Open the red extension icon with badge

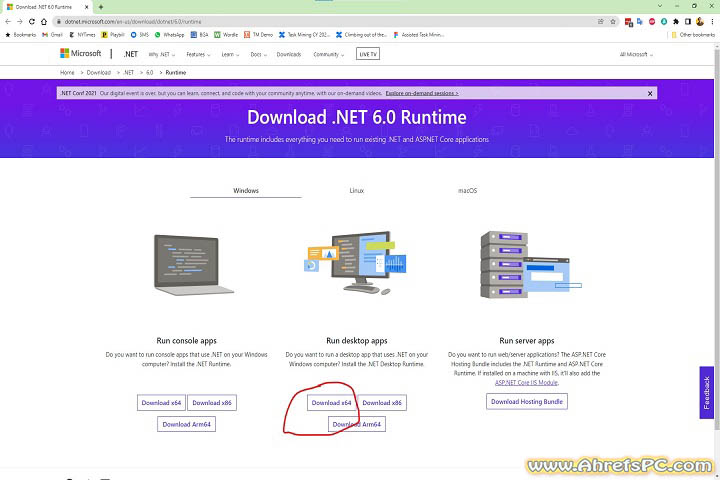(x=629, y=22)
